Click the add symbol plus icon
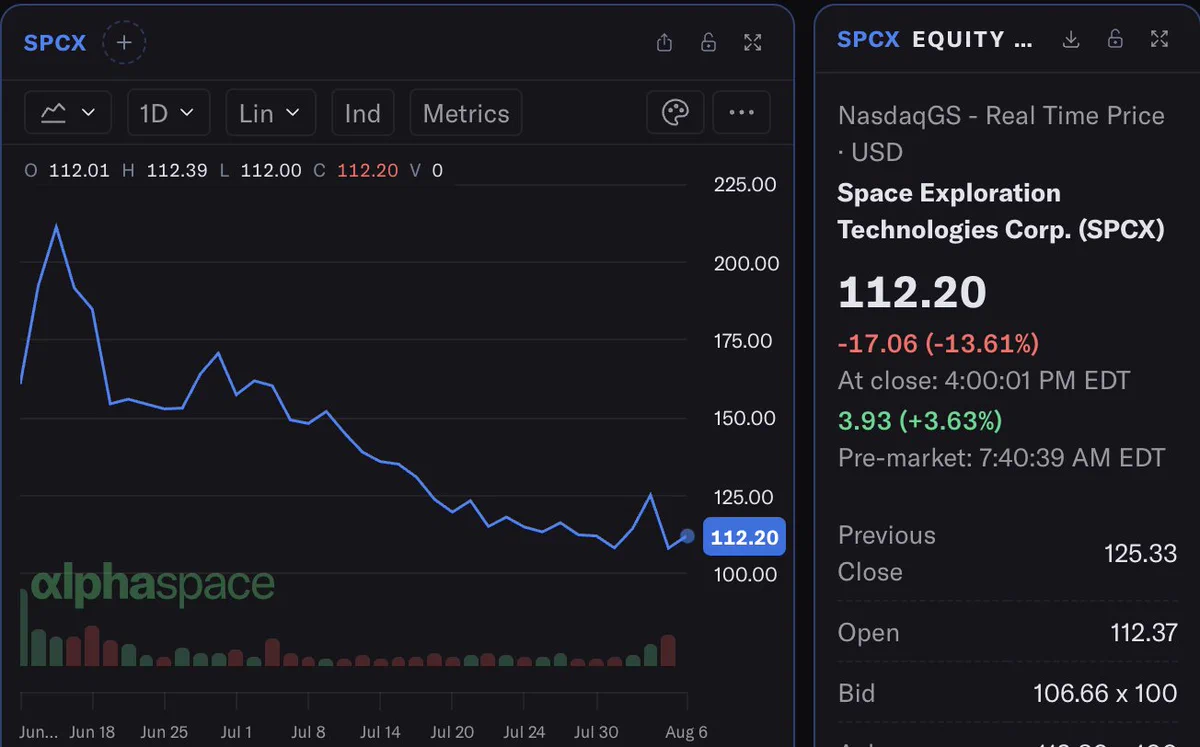 point(124,43)
